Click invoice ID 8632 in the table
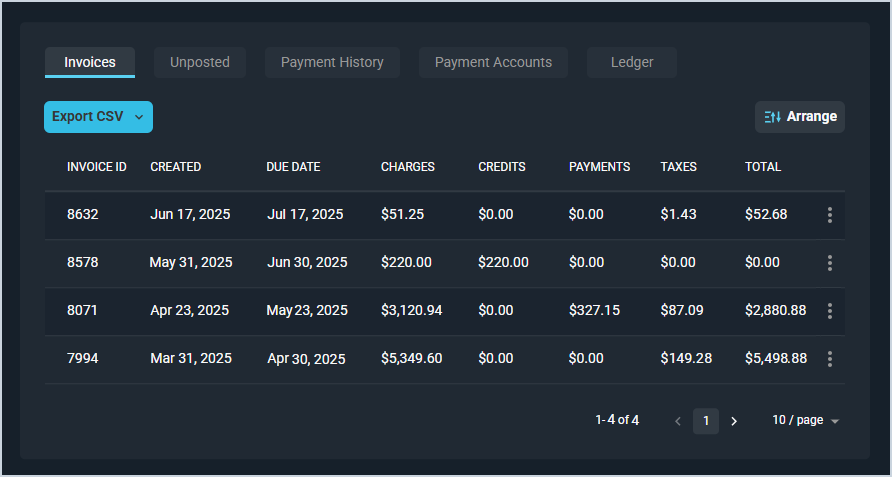 pos(83,215)
